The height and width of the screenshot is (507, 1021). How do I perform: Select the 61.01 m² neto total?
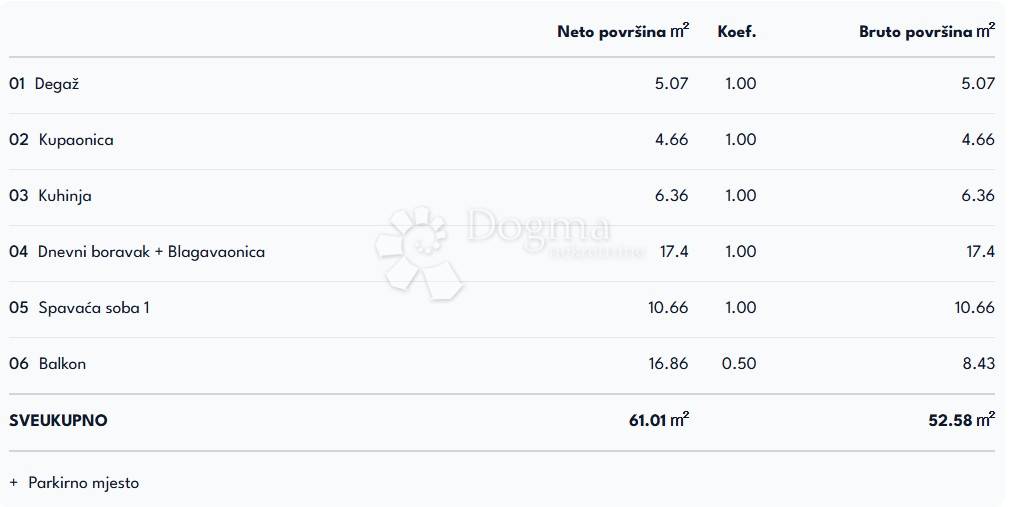(x=658, y=421)
